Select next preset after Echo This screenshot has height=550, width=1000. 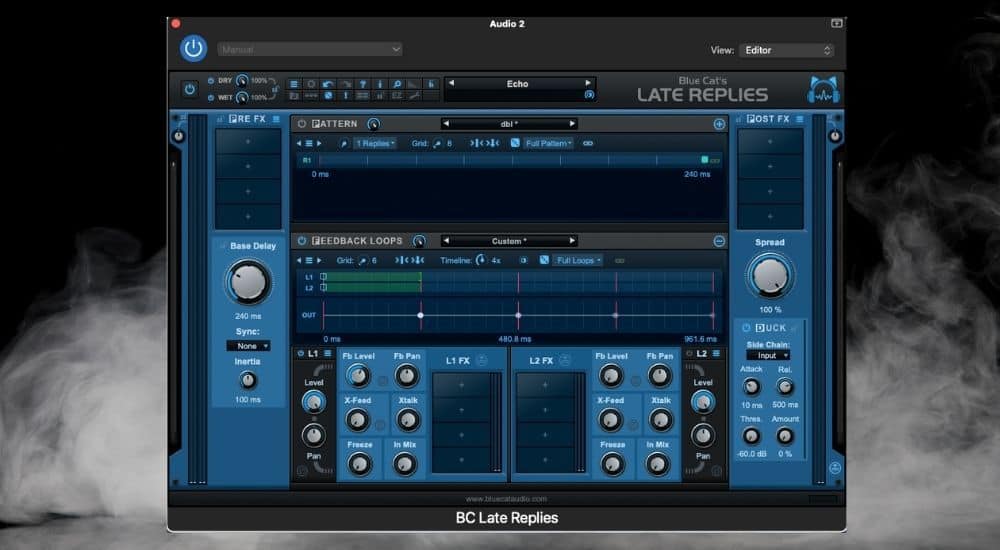[587, 83]
